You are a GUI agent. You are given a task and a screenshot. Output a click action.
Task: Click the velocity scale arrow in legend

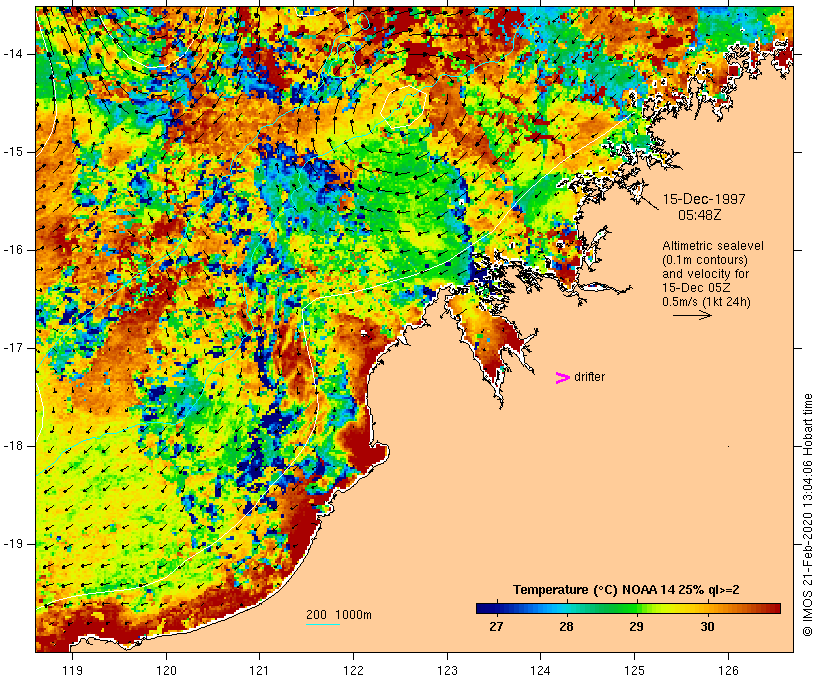pos(691,315)
